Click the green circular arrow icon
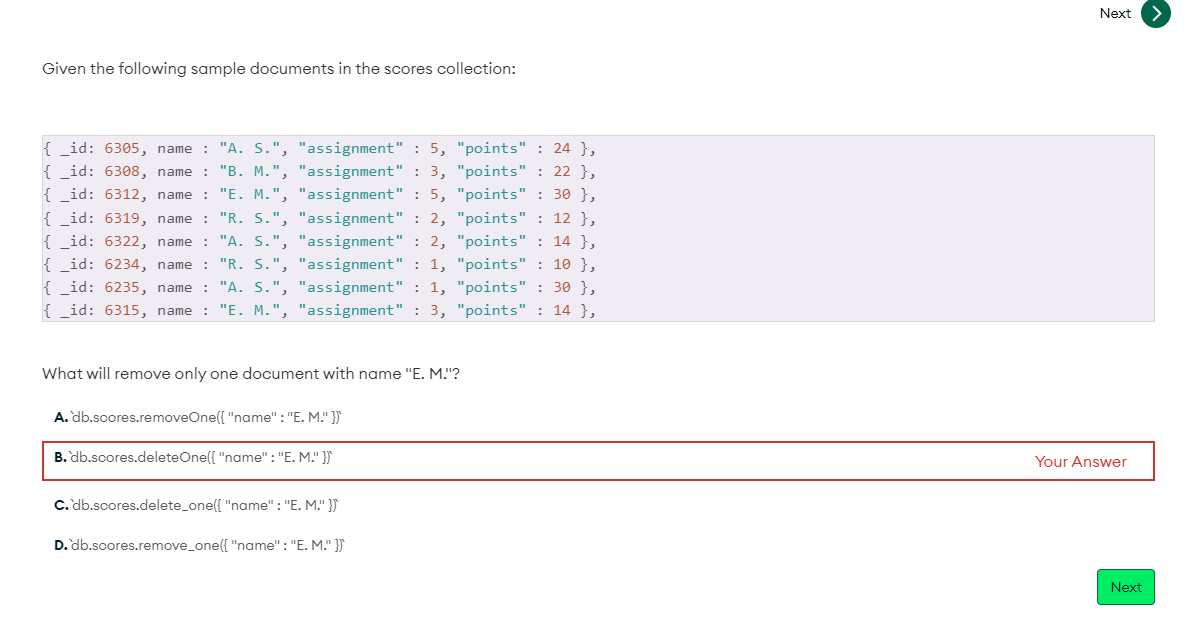Viewport: 1191px width, 628px height. [x=1155, y=13]
